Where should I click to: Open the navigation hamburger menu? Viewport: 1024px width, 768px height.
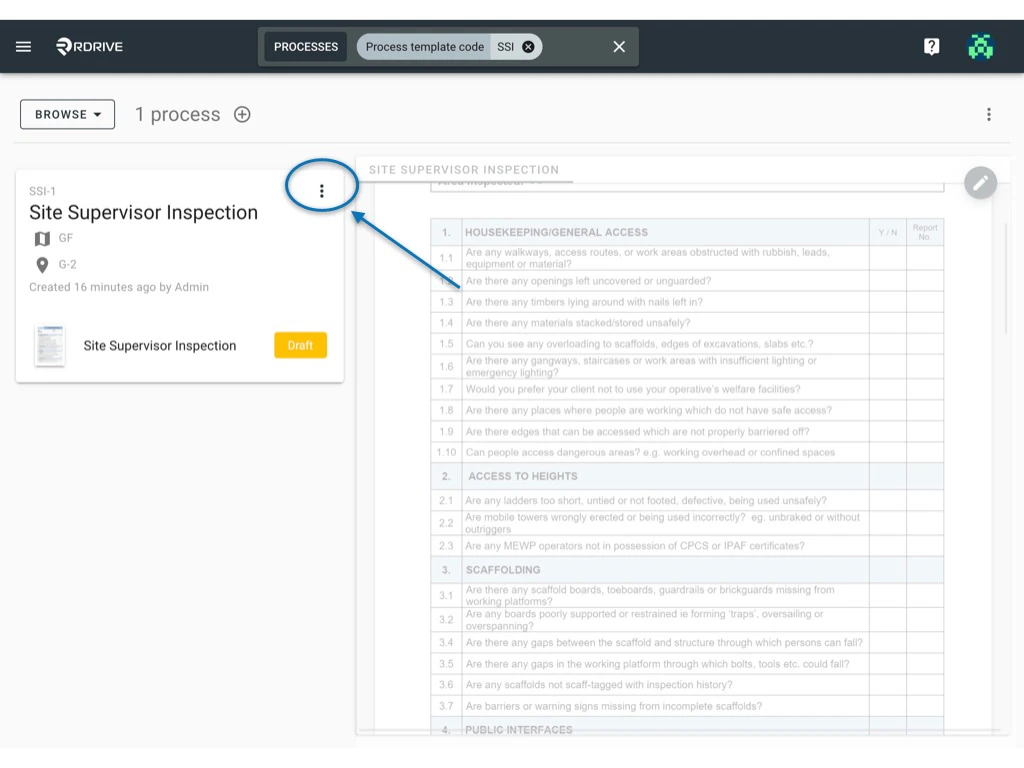tap(23, 46)
